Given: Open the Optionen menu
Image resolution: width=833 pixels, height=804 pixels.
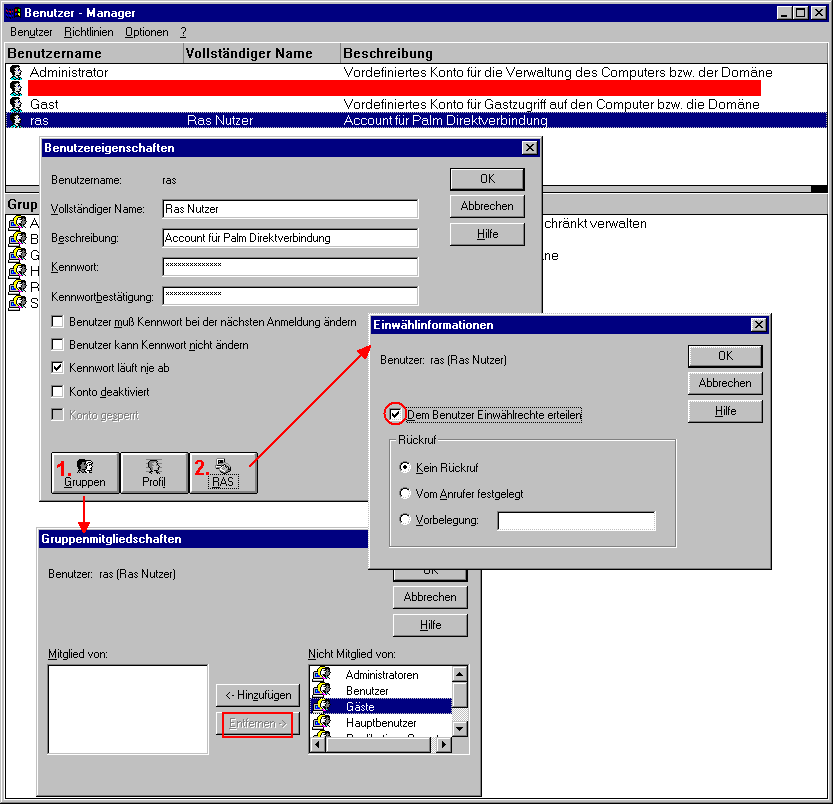Looking at the screenshot, I should tap(146, 32).
